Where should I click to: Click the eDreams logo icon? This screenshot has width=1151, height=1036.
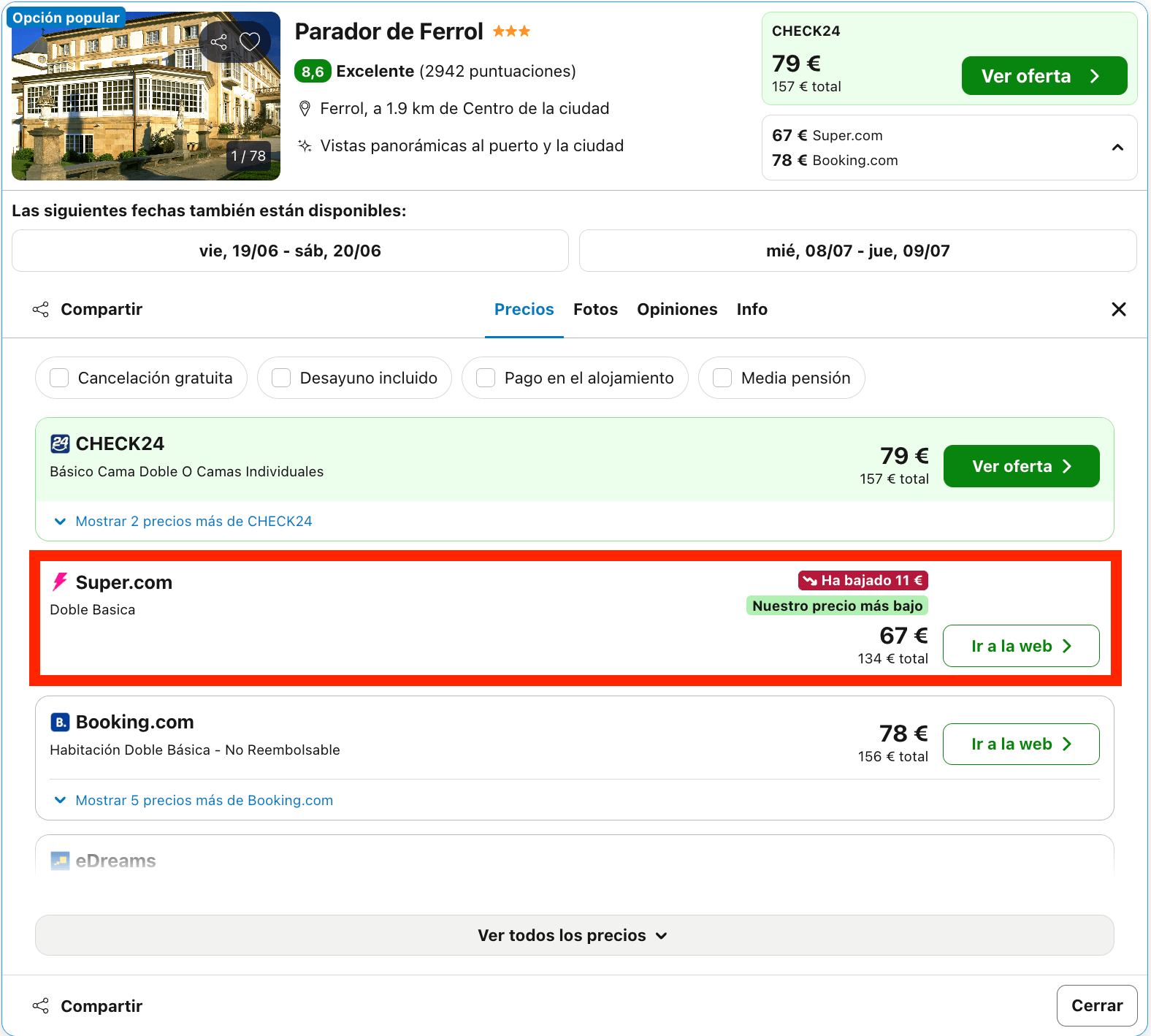60,861
